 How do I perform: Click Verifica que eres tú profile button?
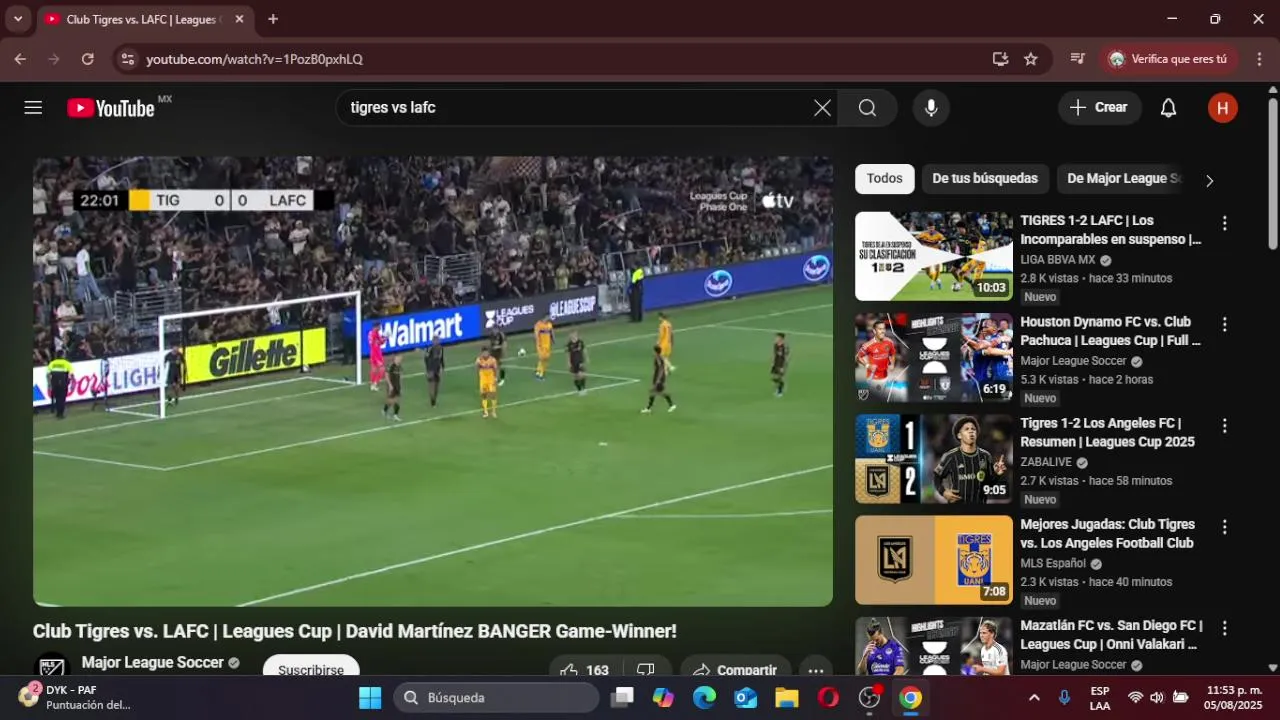[x=1168, y=59]
